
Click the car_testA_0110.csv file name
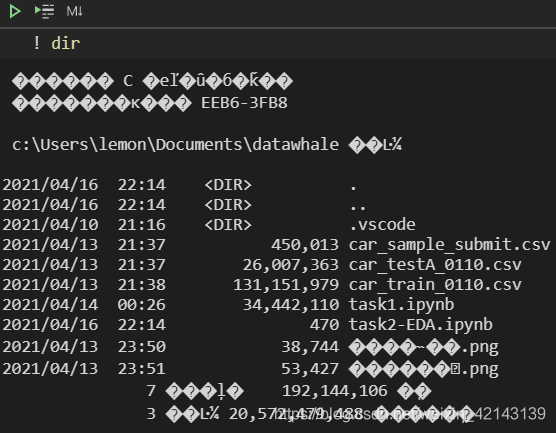point(435,265)
